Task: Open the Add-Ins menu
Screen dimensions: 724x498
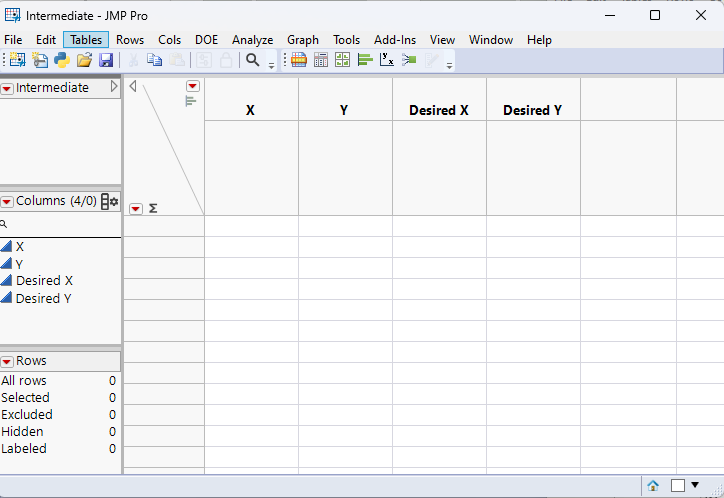Action: pos(395,40)
